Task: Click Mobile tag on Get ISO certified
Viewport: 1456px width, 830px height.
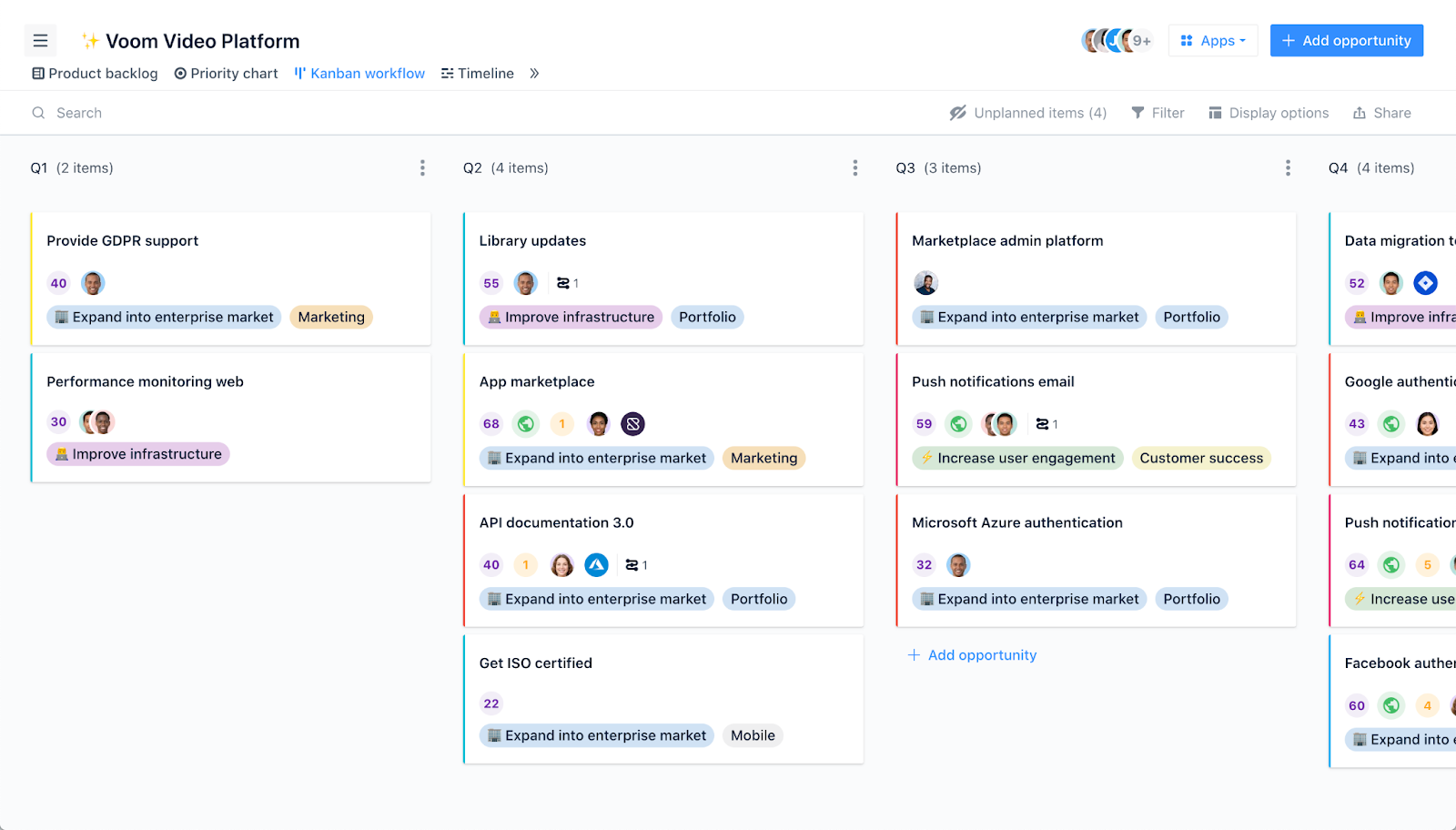Action: click(x=753, y=735)
